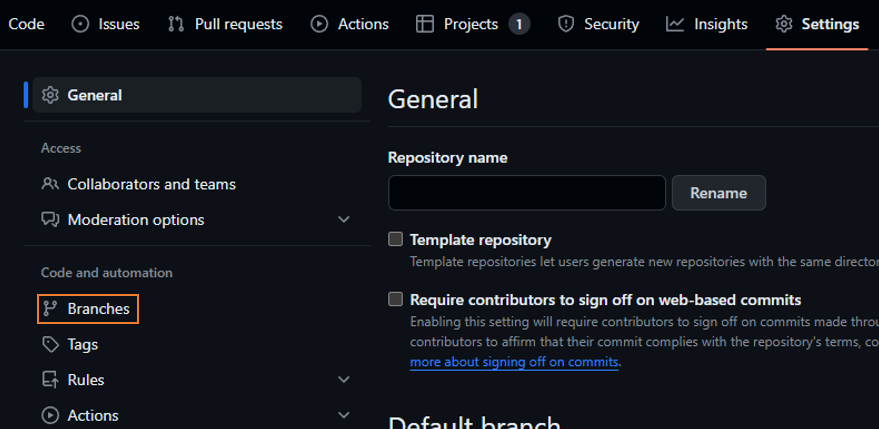Click the Pull requests icon
The image size is (879, 429).
click(176, 24)
